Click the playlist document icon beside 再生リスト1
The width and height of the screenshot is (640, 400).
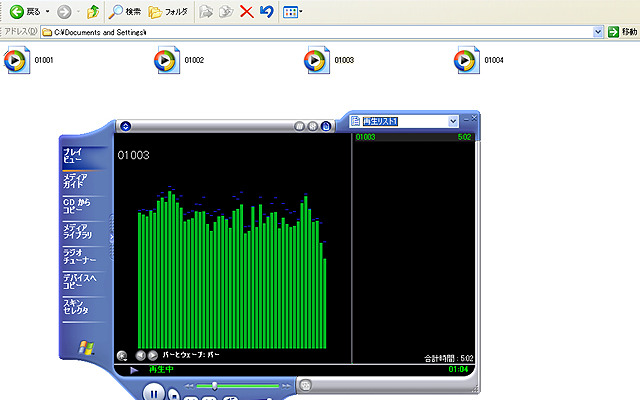pyautogui.click(x=355, y=121)
